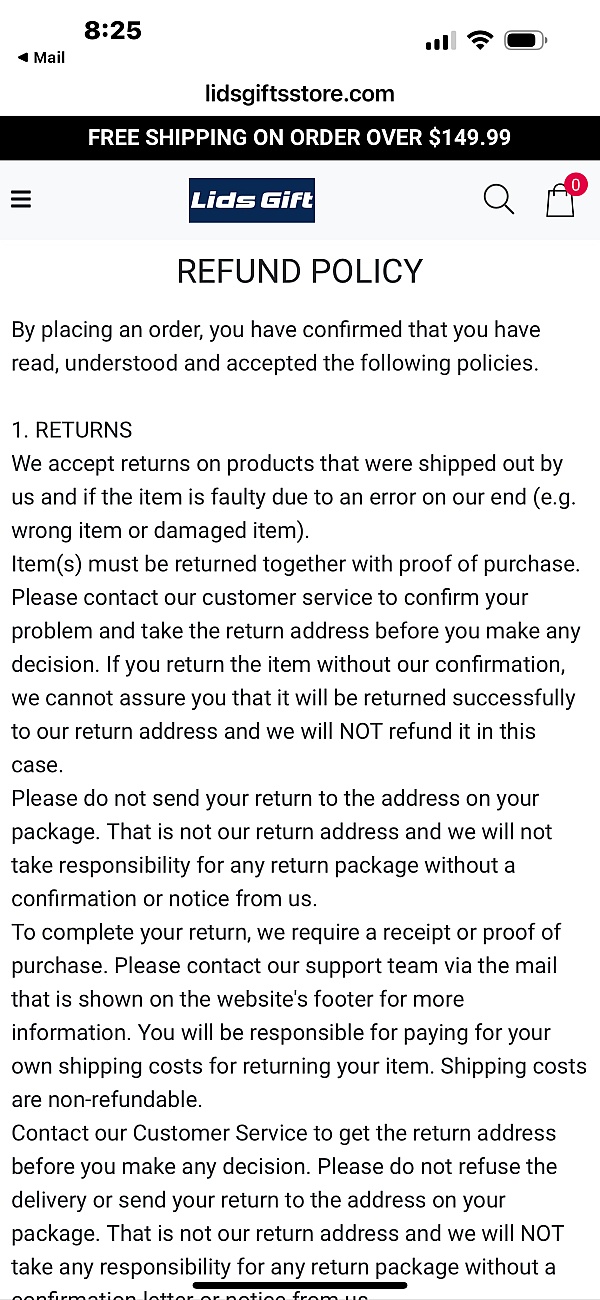Tap the "By placing an order" intro paragraph
Viewport: 600px width, 1300px height.
tap(275, 346)
